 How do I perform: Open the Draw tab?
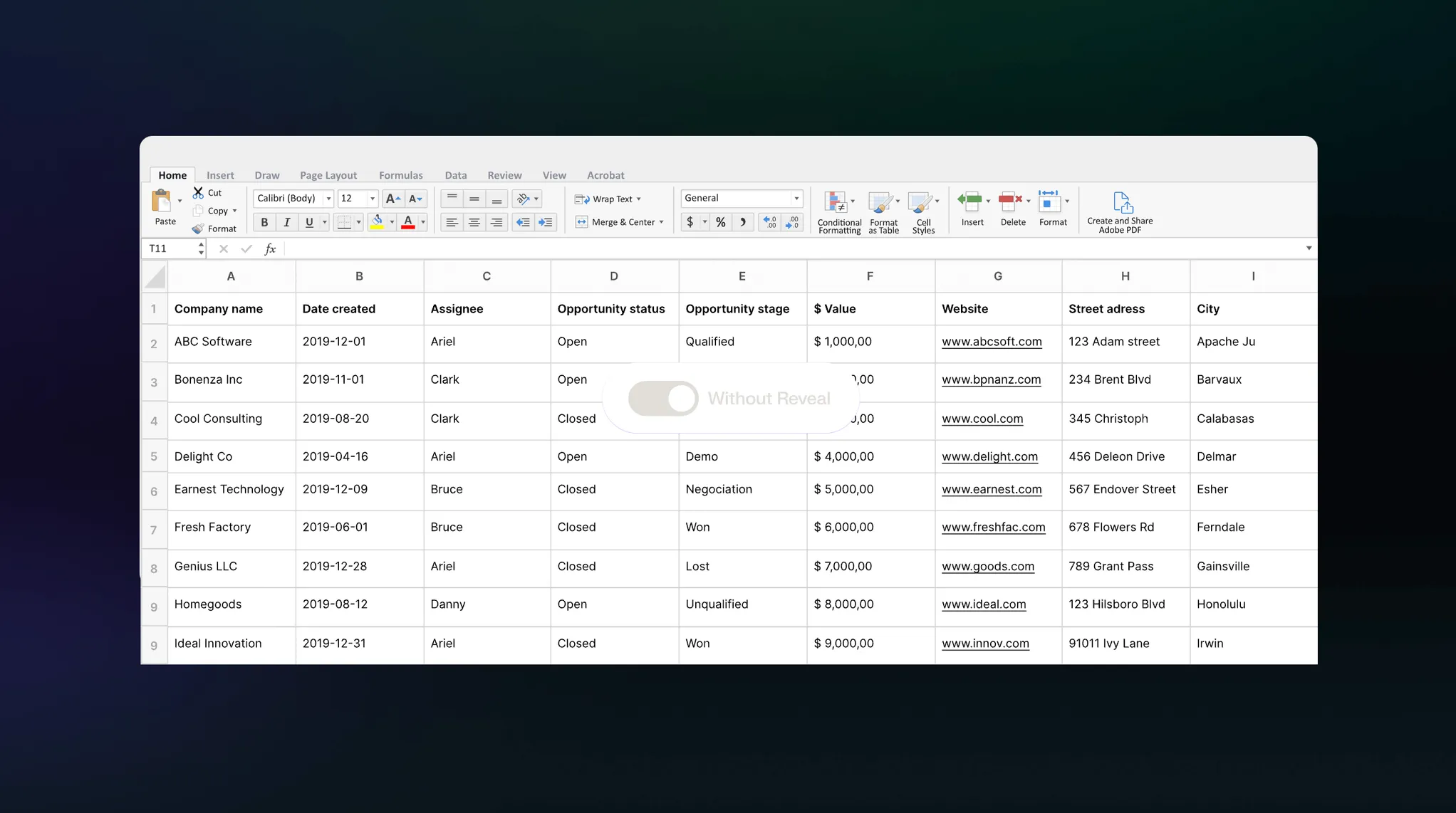(x=267, y=175)
